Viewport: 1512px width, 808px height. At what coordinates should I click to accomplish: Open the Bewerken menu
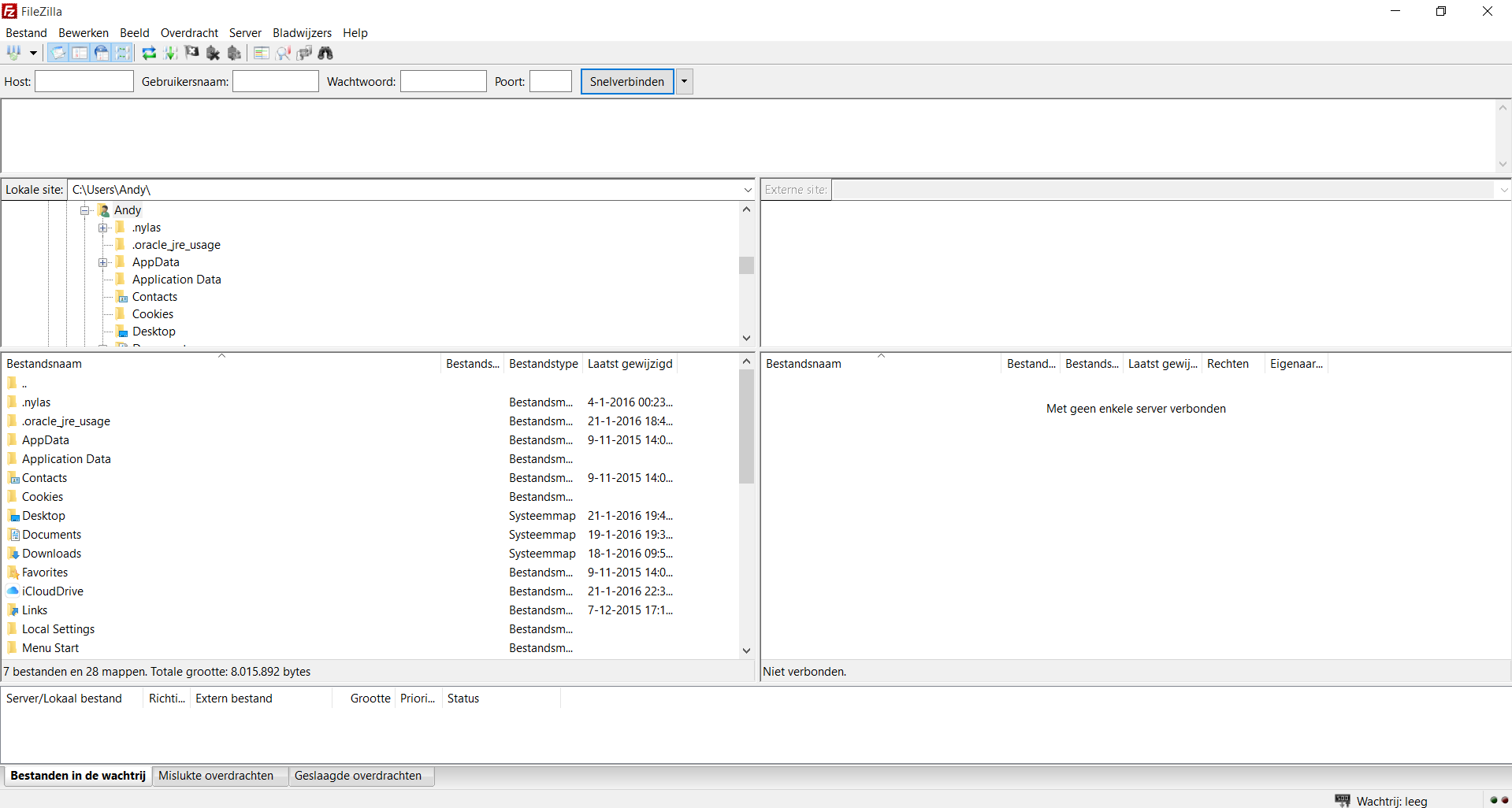pos(84,33)
